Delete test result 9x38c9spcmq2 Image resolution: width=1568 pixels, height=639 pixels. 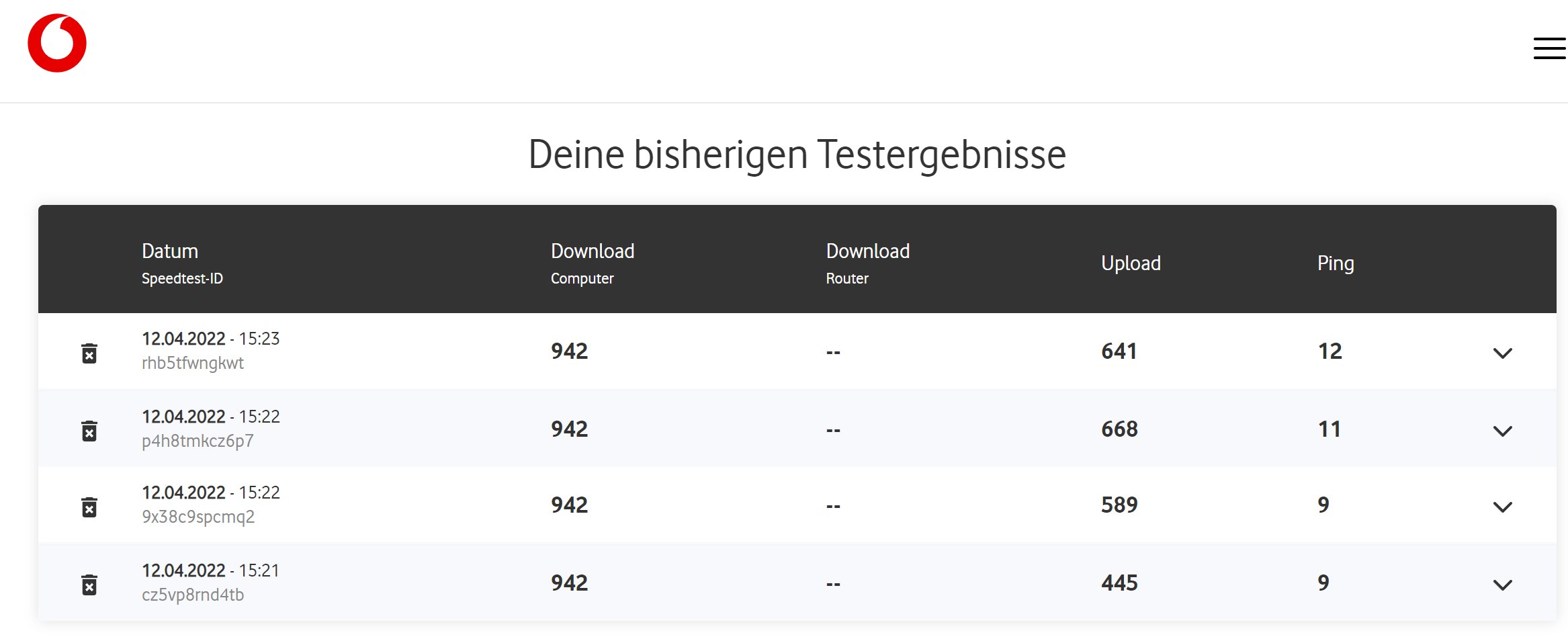pos(89,507)
